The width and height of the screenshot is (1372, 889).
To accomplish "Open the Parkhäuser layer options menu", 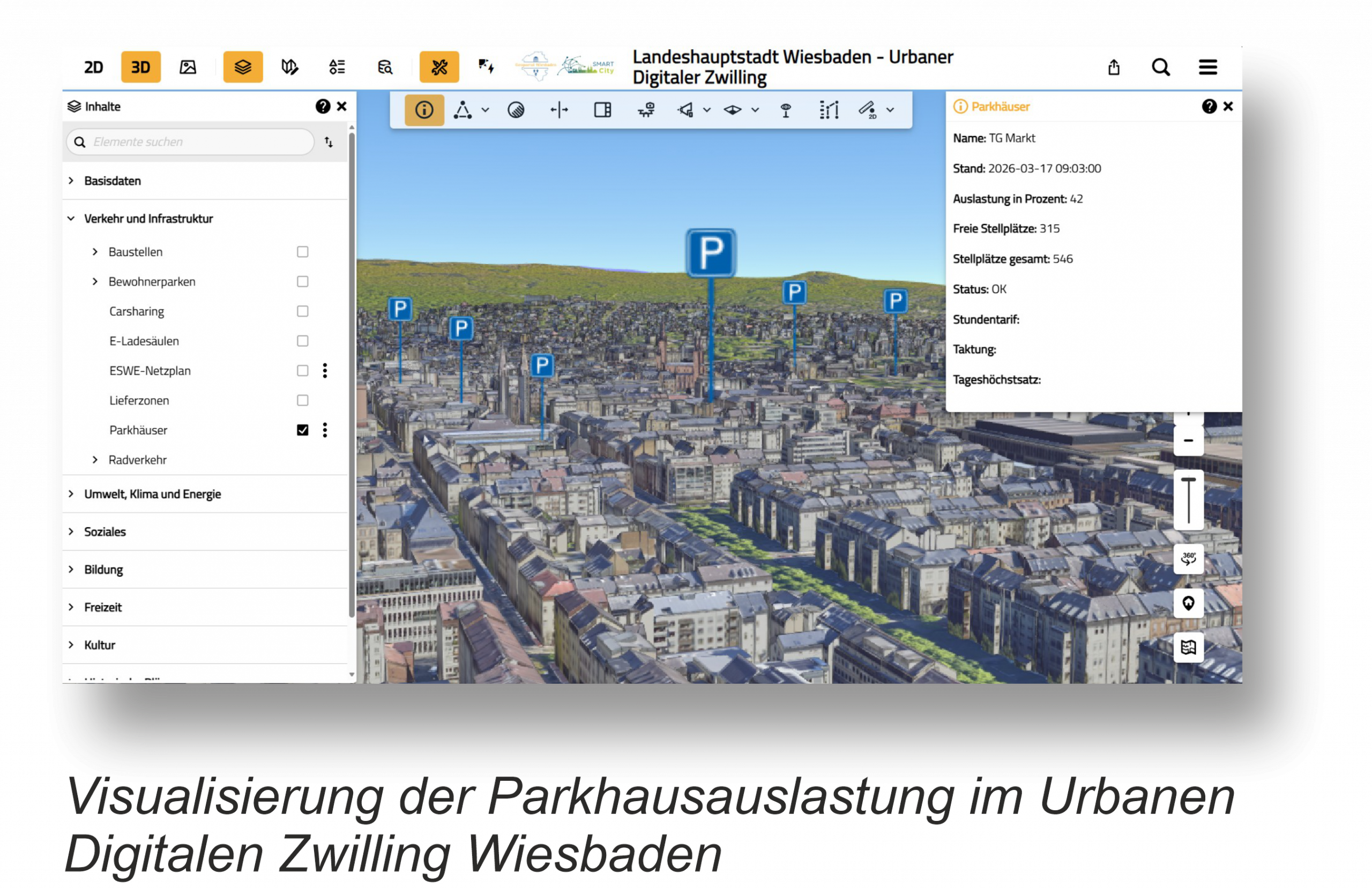I will [x=325, y=430].
